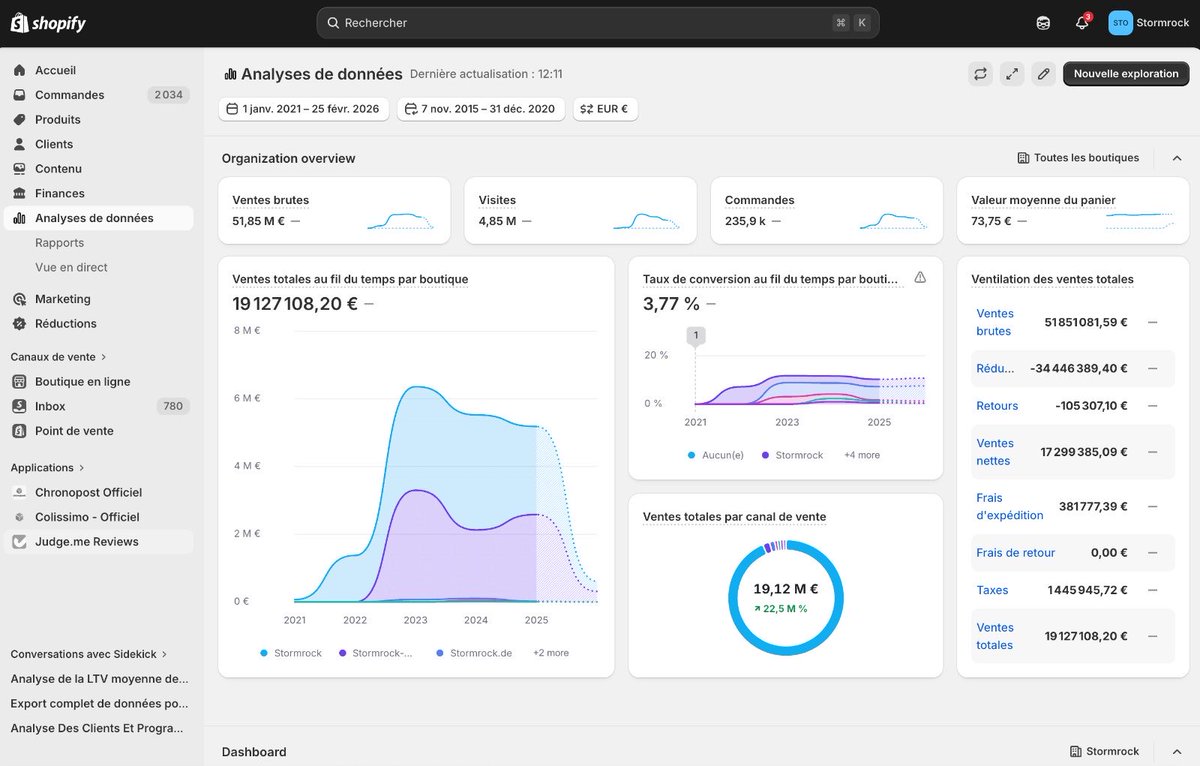Toggle Stormrock-... purple legend in sales chart

coord(376,653)
